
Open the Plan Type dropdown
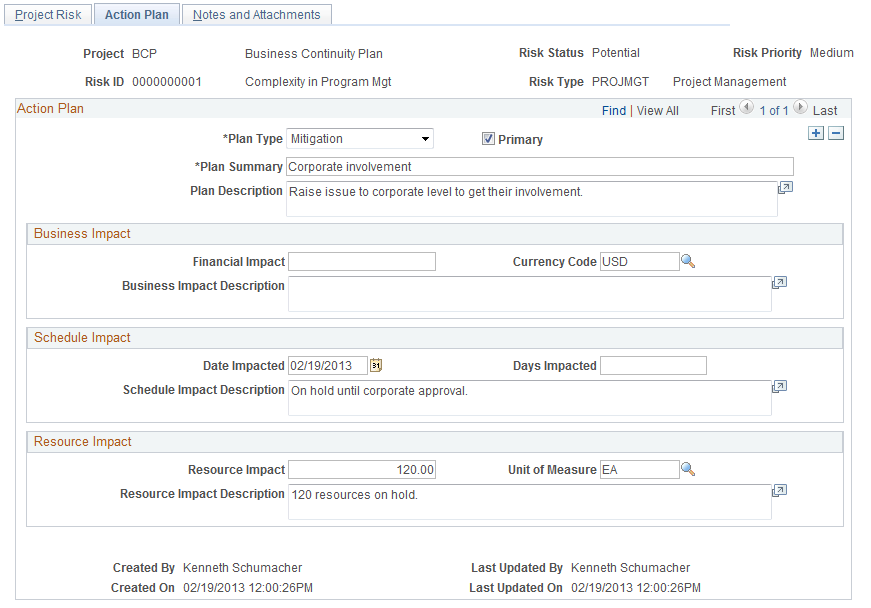(360, 139)
